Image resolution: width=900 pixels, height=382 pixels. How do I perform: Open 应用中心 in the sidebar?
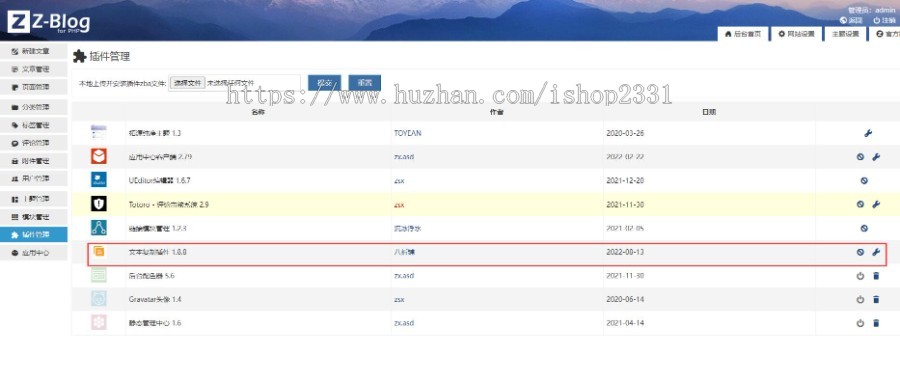point(34,253)
